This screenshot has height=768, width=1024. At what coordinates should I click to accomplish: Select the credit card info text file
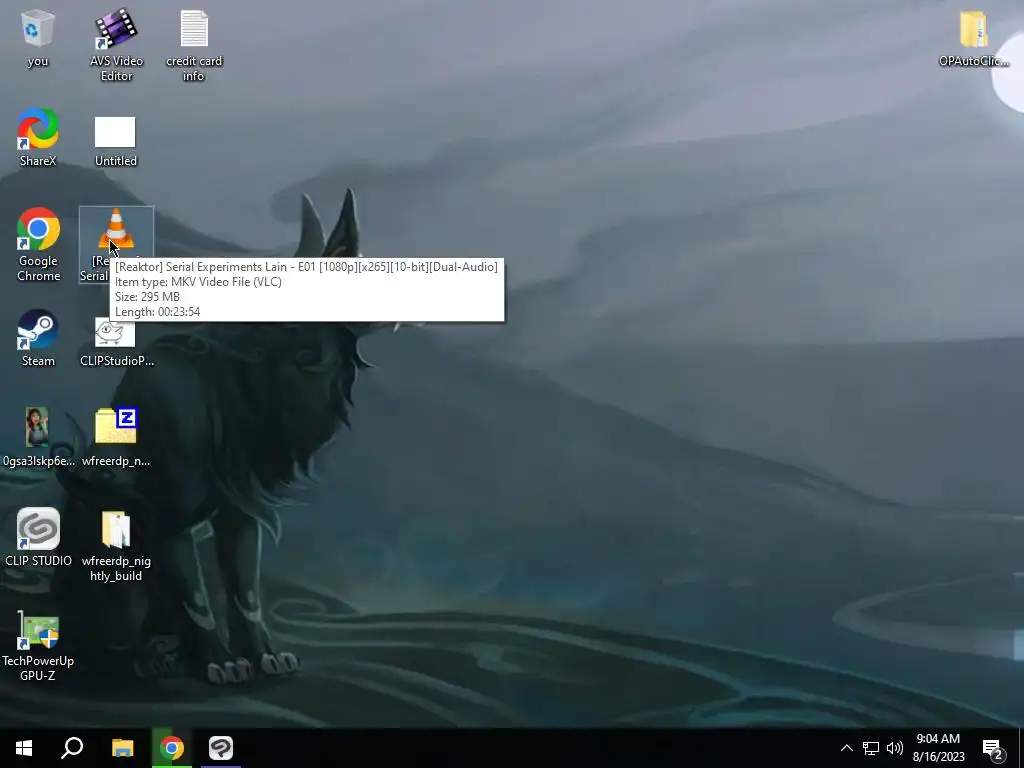pos(194,44)
